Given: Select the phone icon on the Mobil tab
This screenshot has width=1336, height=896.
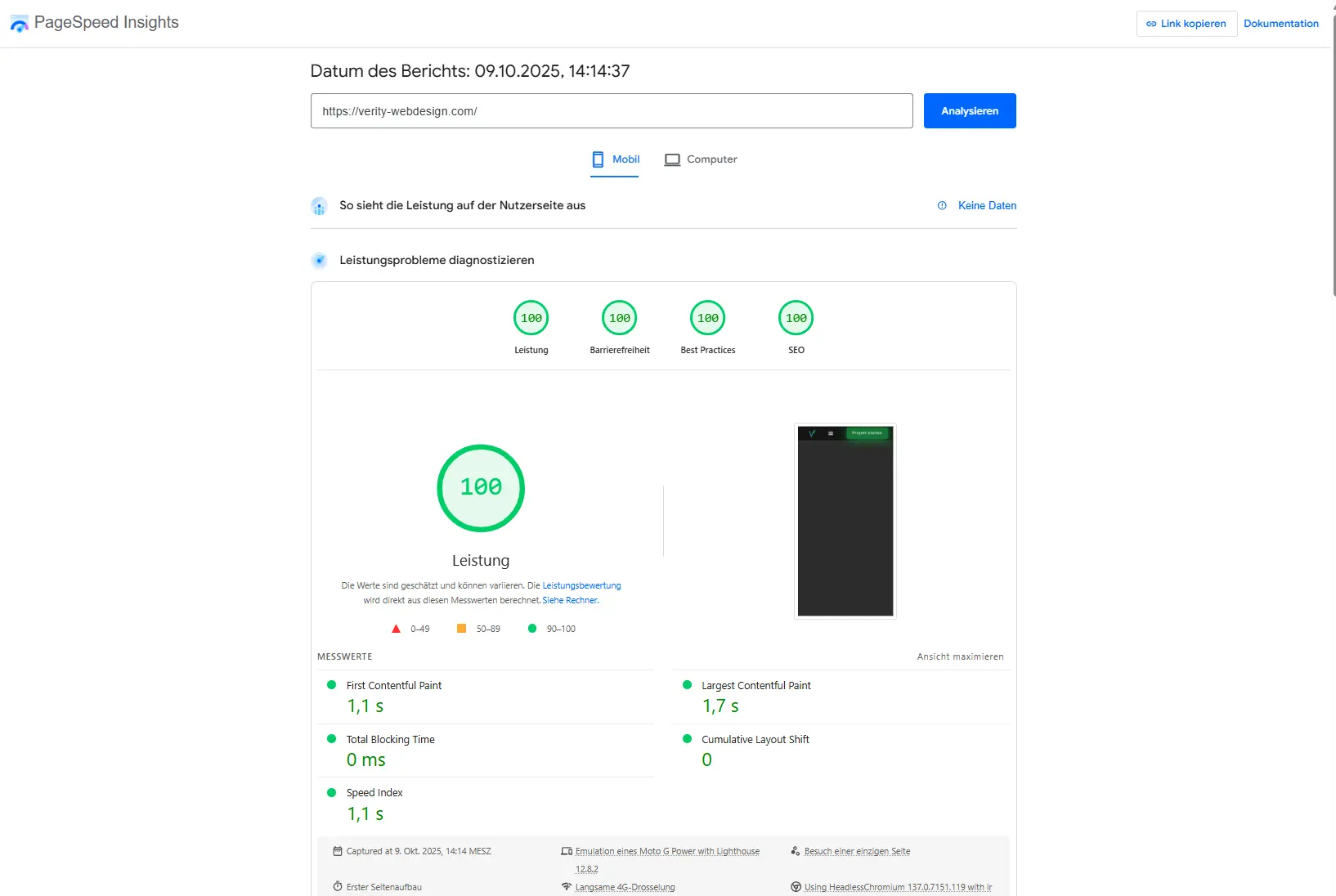Looking at the screenshot, I should (x=599, y=159).
